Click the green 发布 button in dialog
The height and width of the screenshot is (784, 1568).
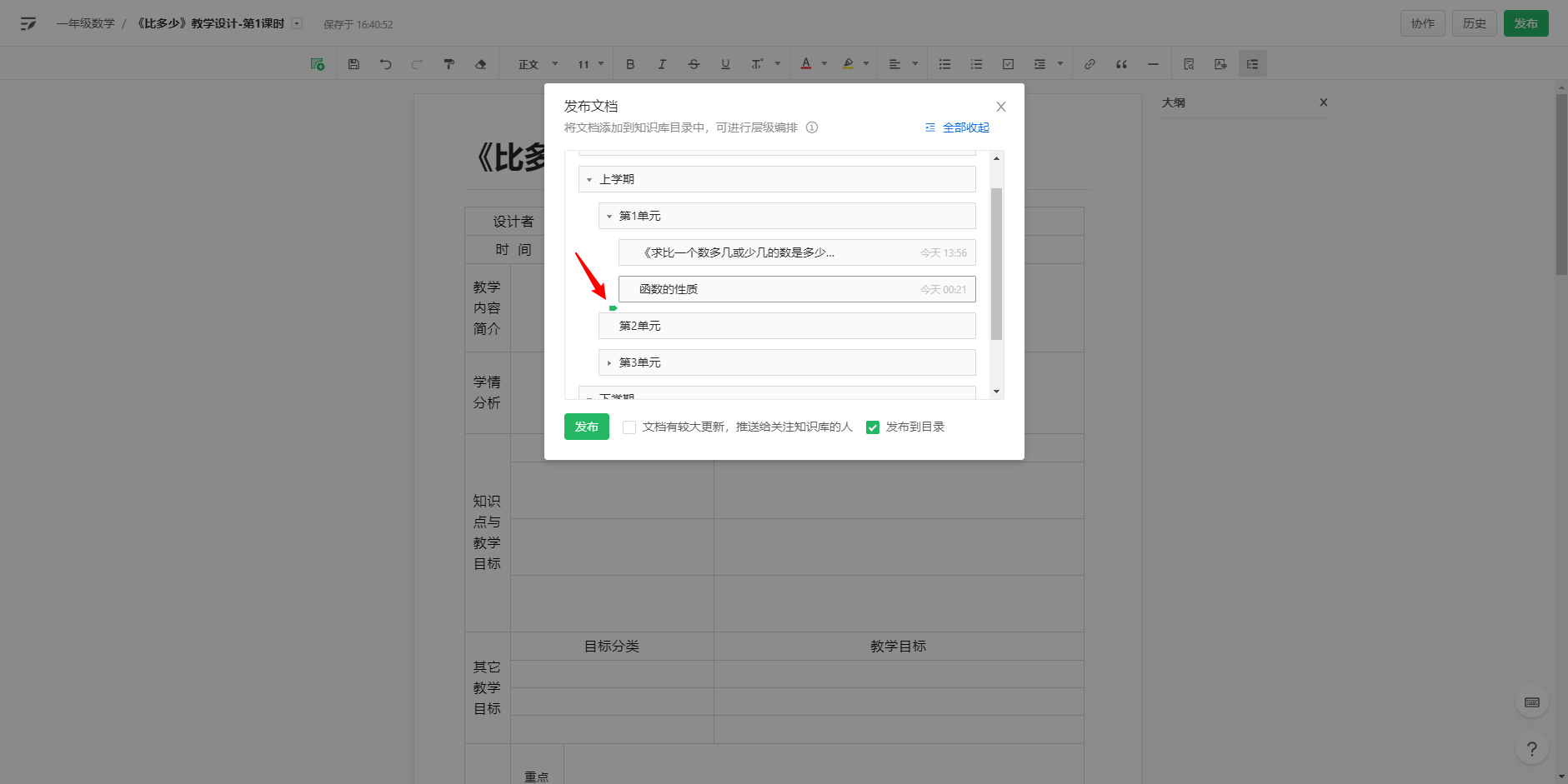point(587,427)
